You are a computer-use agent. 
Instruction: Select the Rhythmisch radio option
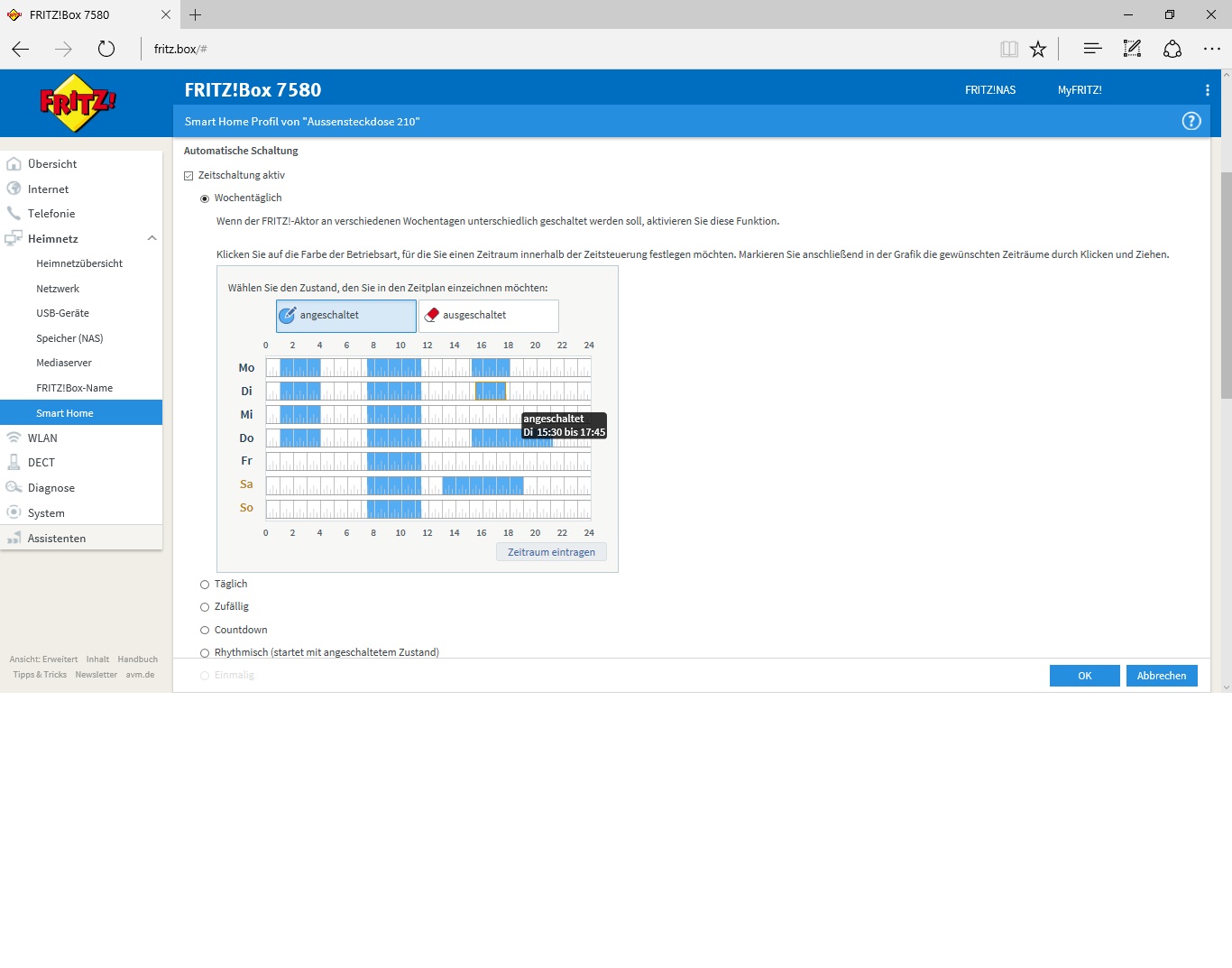pos(205,653)
